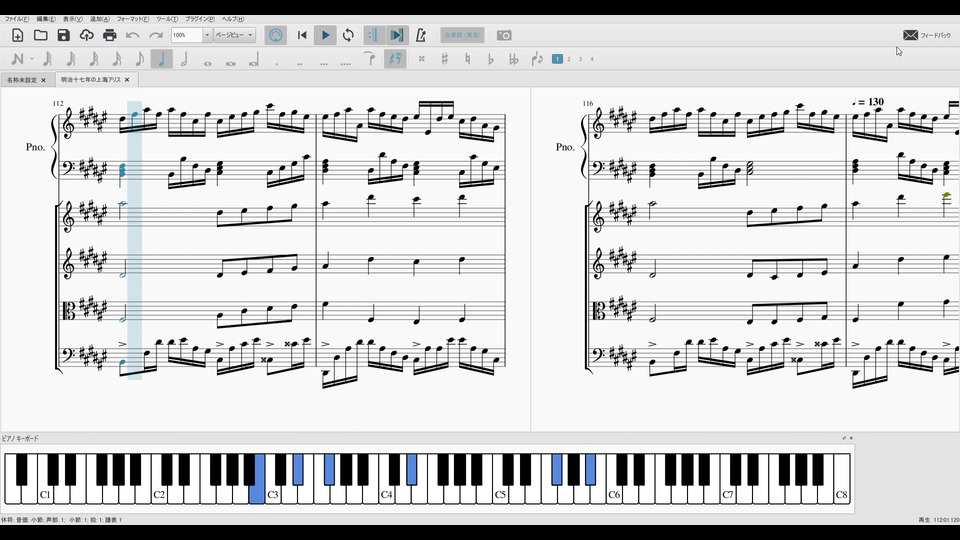Select voice 1
The height and width of the screenshot is (540, 960).
pos(557,59)
